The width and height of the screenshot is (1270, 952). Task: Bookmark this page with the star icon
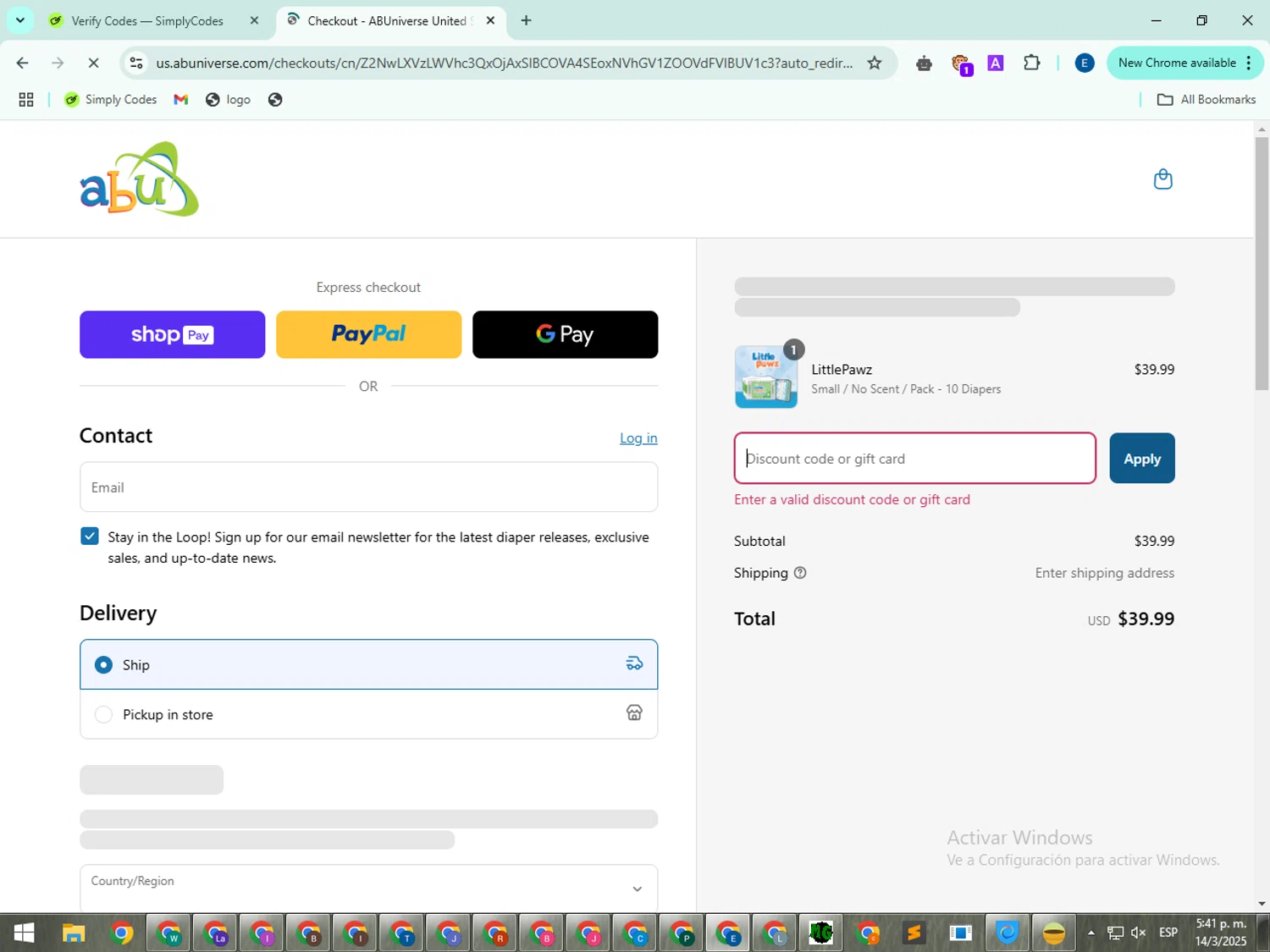(x=875, y=63)
